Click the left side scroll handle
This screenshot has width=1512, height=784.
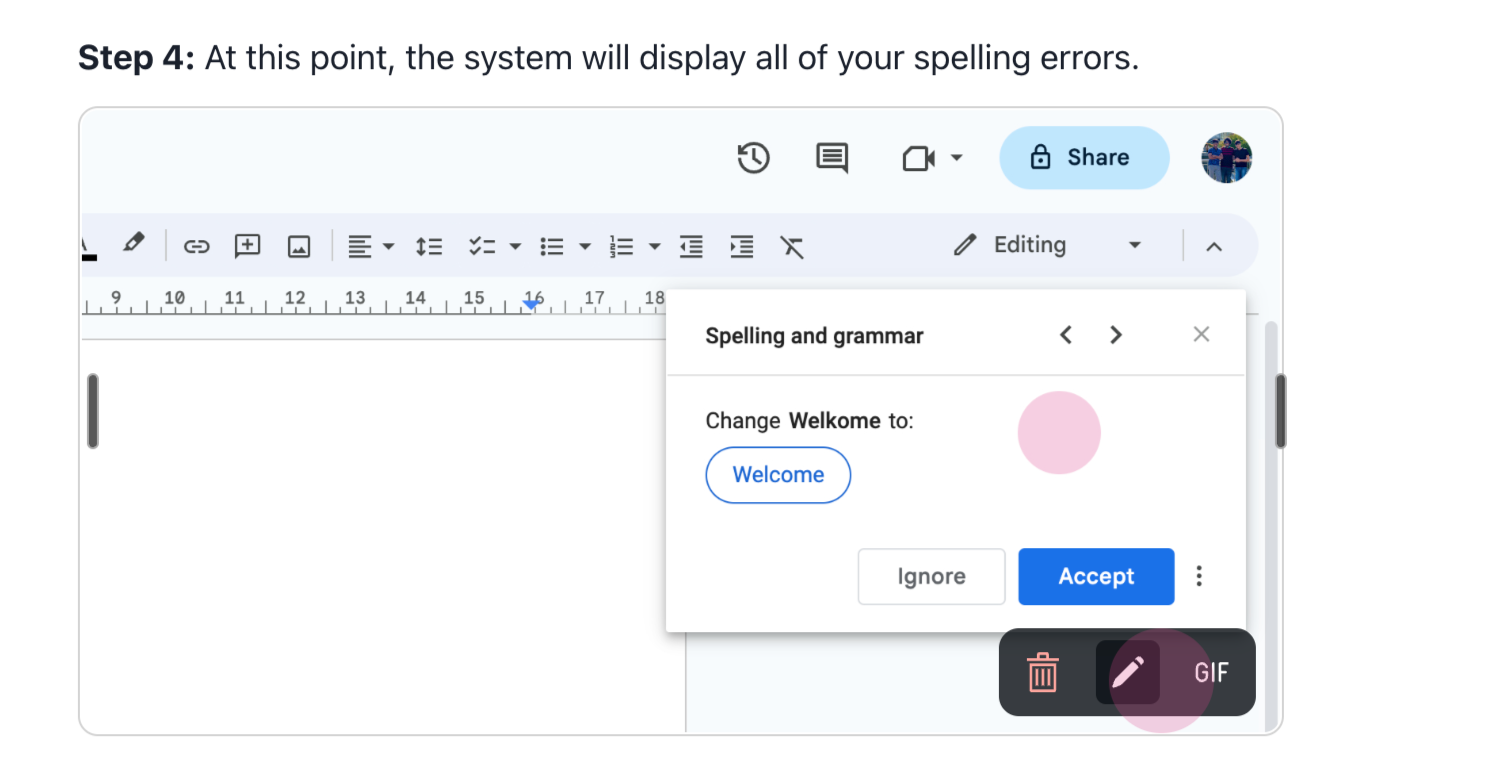(x=93, y=411)
